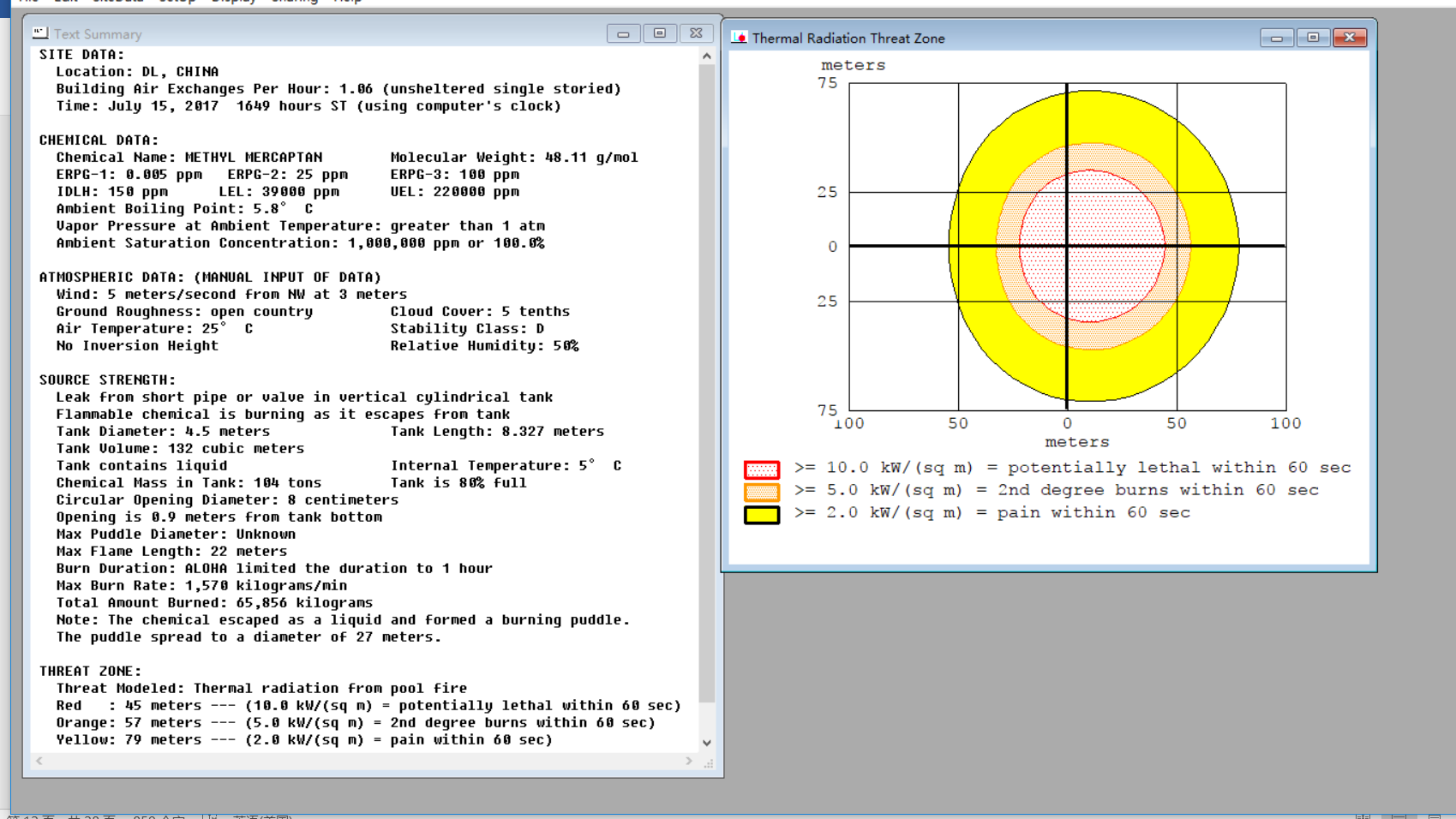Click 'Chemical Name: METHYL MERCAPTAN' text
Viewport: 1456px width, 819px height.
[189, 158]
